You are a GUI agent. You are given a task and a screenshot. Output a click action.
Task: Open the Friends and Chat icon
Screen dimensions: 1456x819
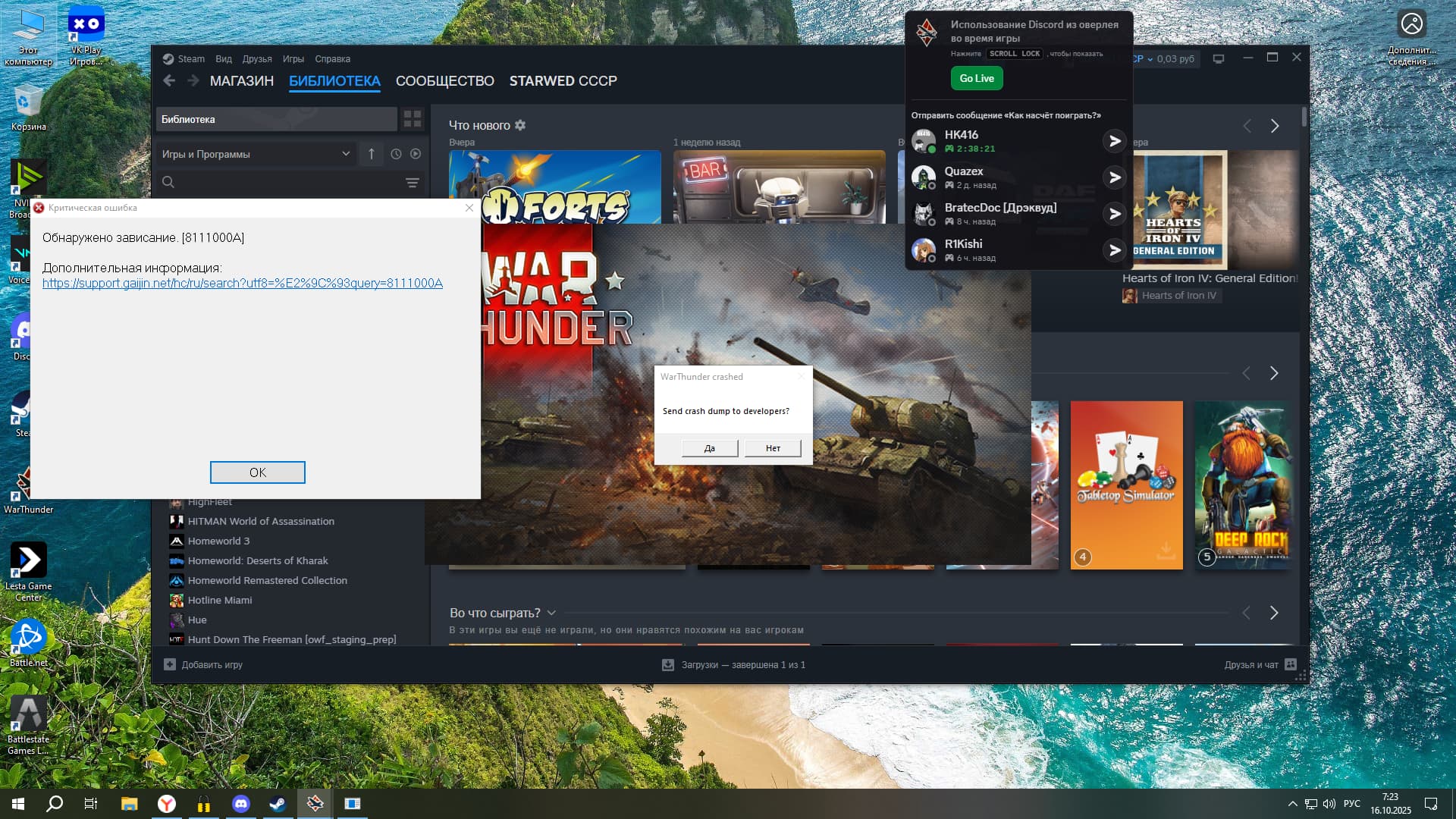click(x=1291, y=664)
